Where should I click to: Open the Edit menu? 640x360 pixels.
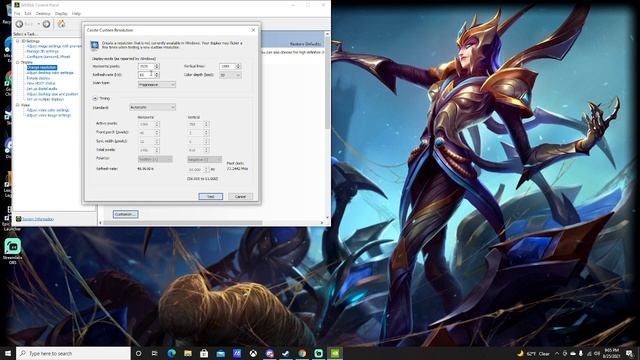tap(28, 13)
